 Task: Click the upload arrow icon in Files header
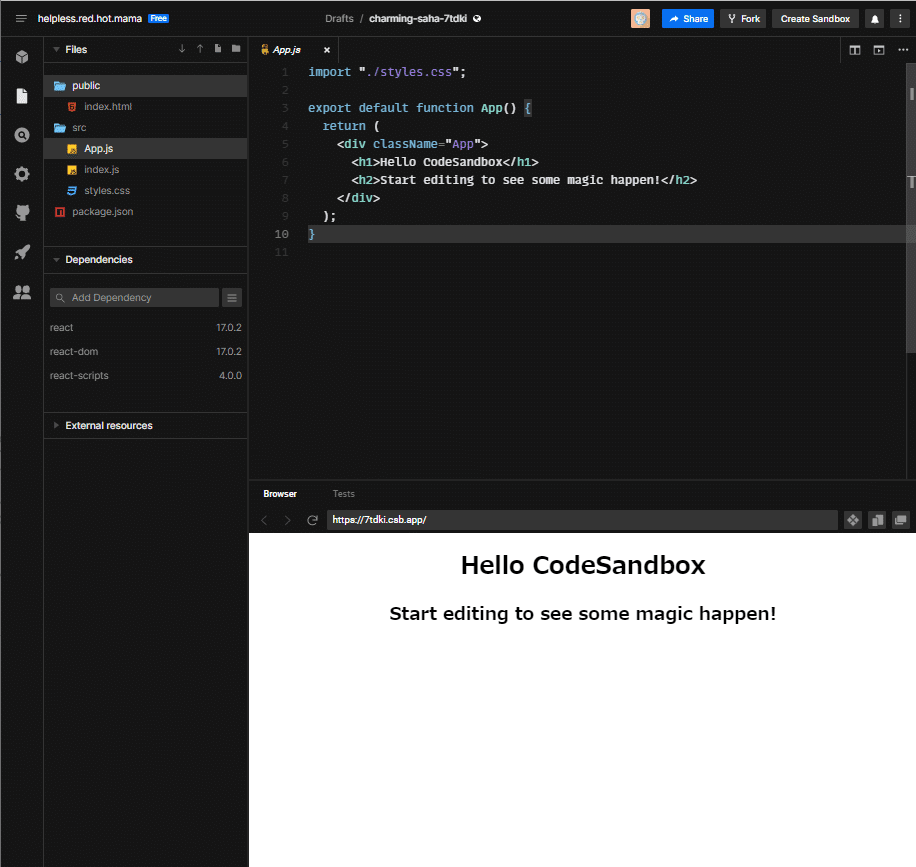[x=200, y=49]
